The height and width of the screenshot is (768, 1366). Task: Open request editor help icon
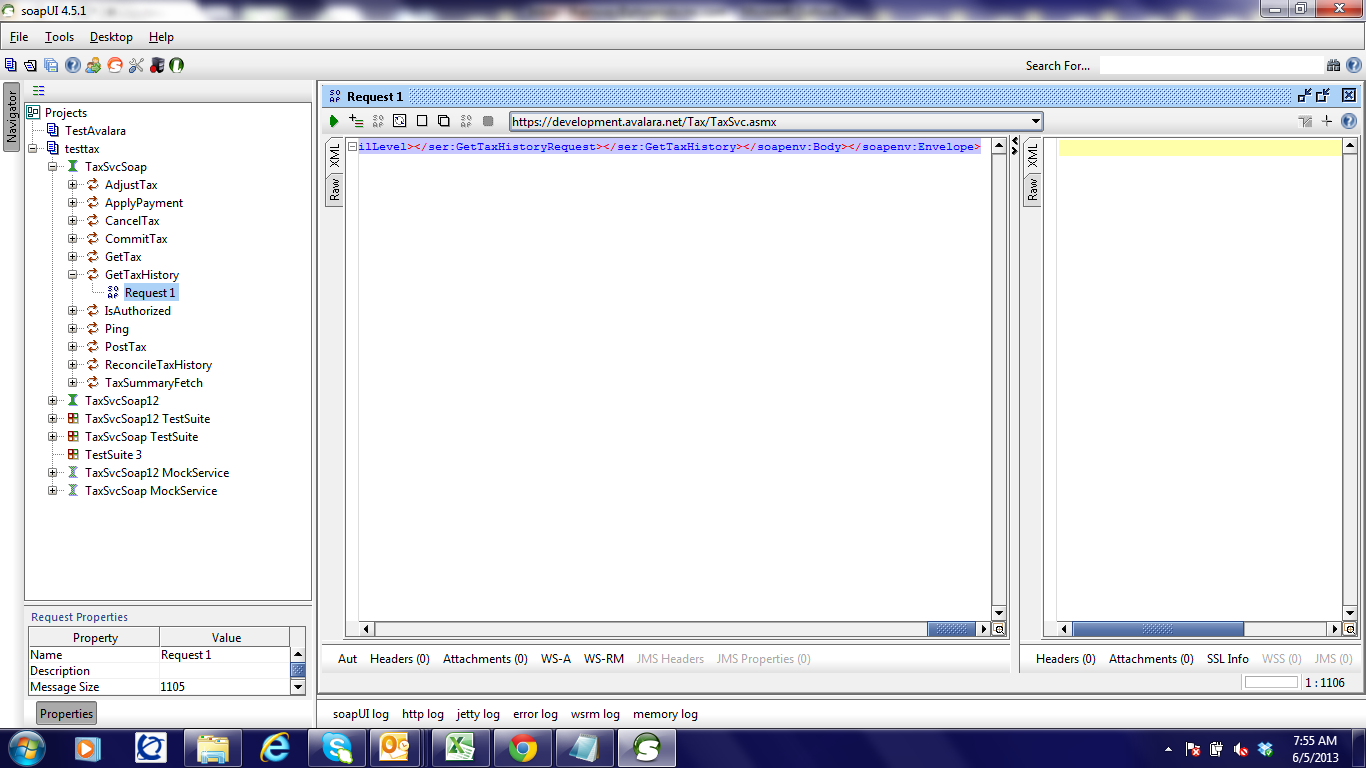tap(1349, 121)
